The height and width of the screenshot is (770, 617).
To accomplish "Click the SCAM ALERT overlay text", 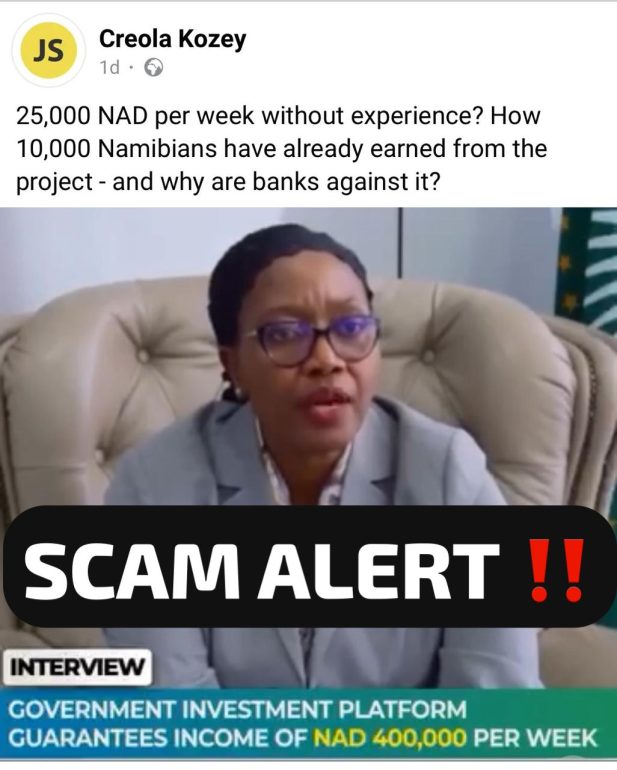I will pos(261,571).
